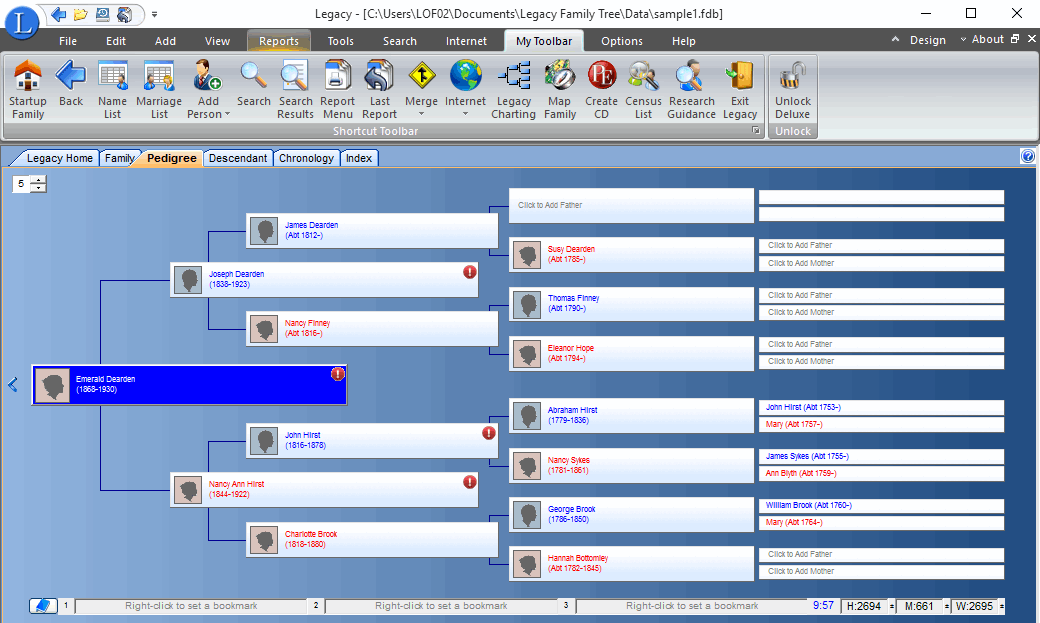Viewport: 1040px width, 623px height.
Task: Click the blue help question mark icon
Action: (x=1028, y=157)
